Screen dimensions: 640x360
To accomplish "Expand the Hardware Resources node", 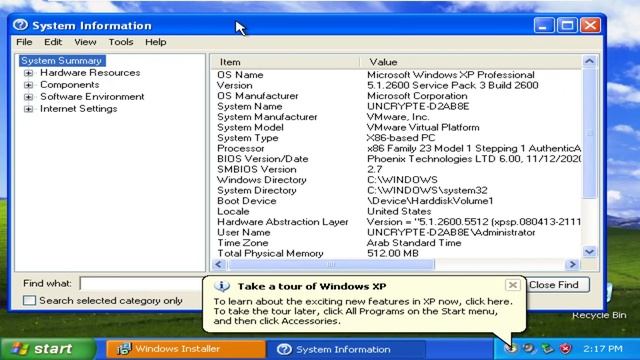I will tap(28, 73).
